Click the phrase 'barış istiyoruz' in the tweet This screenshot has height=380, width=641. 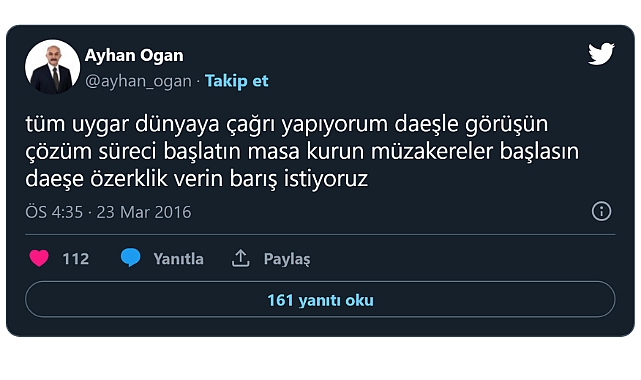click(x=299, y=179)
